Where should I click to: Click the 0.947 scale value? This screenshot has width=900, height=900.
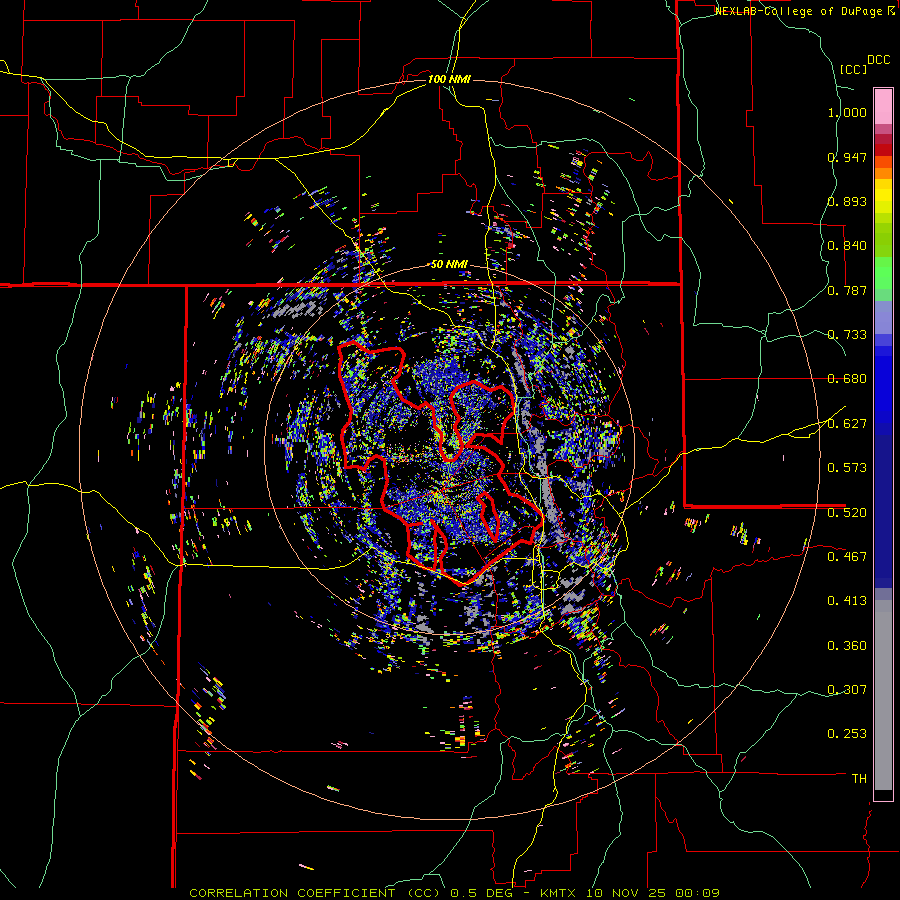tap(847, 157)
